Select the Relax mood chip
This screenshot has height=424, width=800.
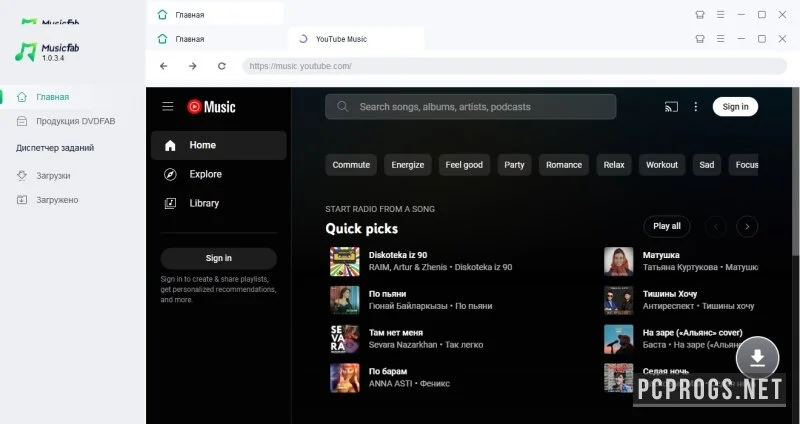pos(614,165)
